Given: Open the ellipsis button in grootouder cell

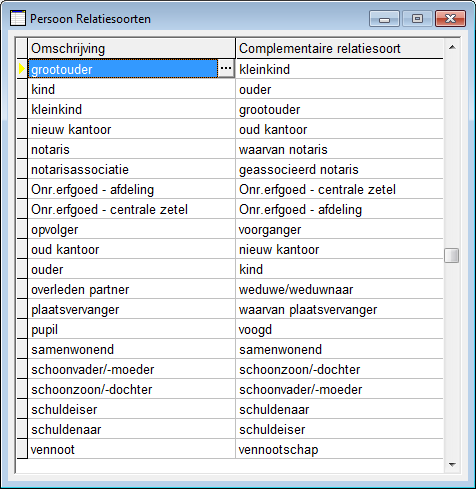Looking at the screenshot, I should click(226, 68).
